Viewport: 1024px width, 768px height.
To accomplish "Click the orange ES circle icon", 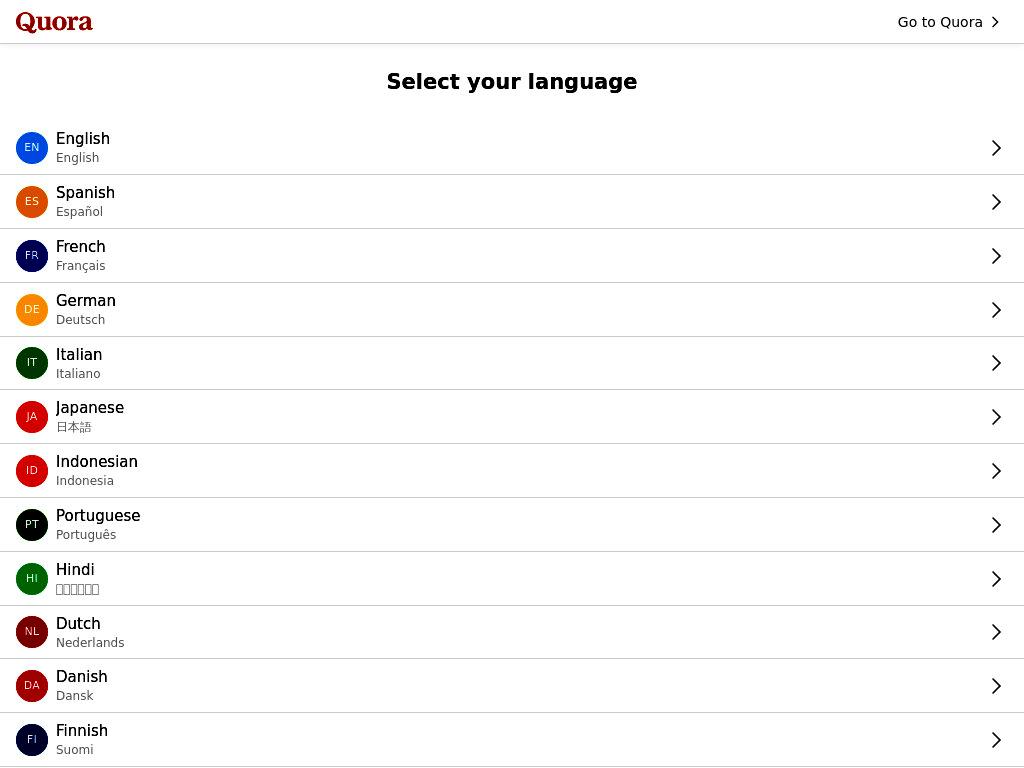I will (31, 202).
